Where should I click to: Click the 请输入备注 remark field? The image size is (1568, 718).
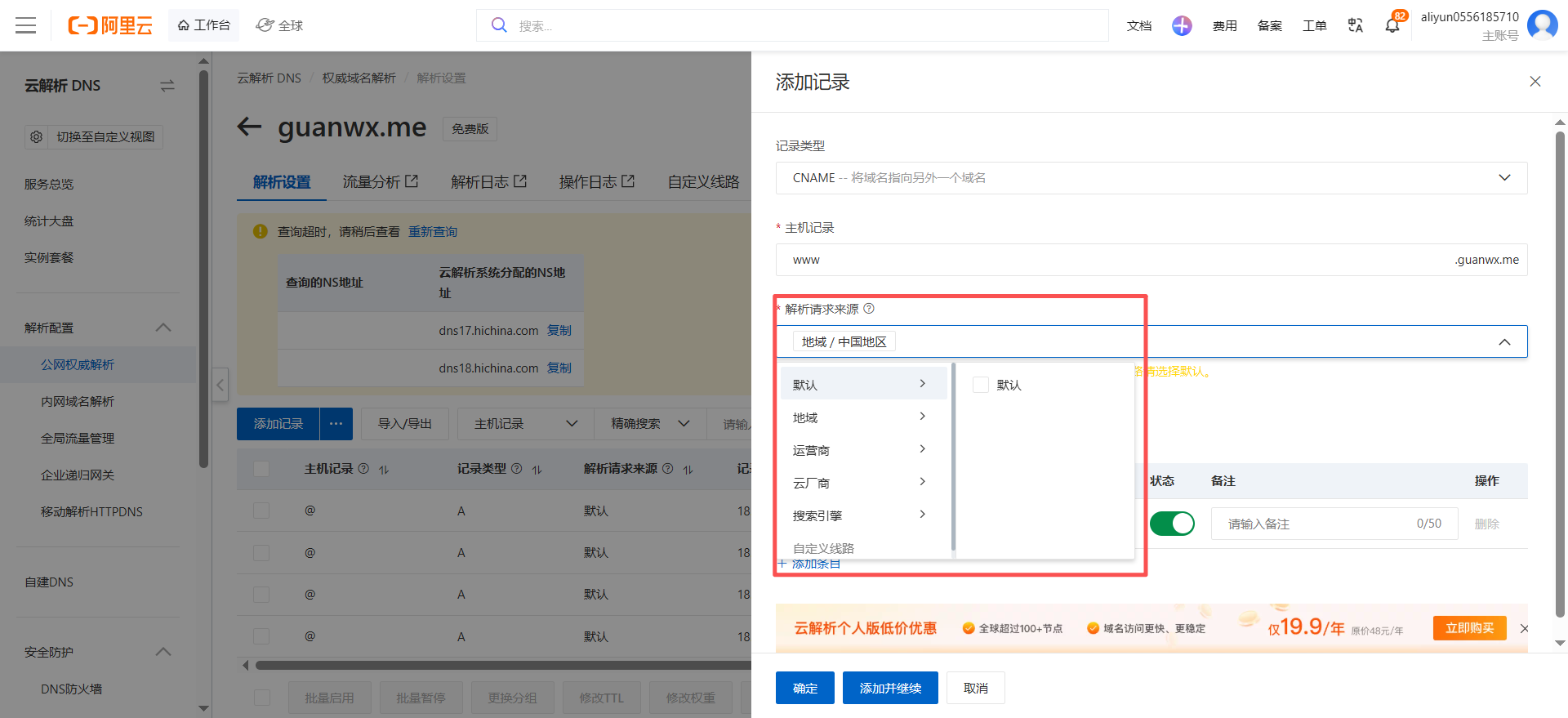point(1334,524)
